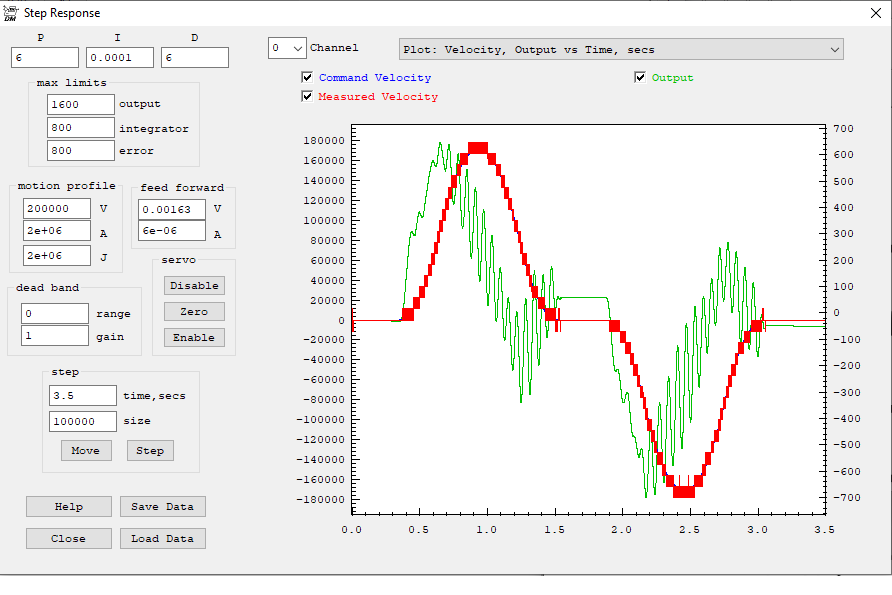
Task: Focus the step time secs field
Action: (x=82, y=396)
